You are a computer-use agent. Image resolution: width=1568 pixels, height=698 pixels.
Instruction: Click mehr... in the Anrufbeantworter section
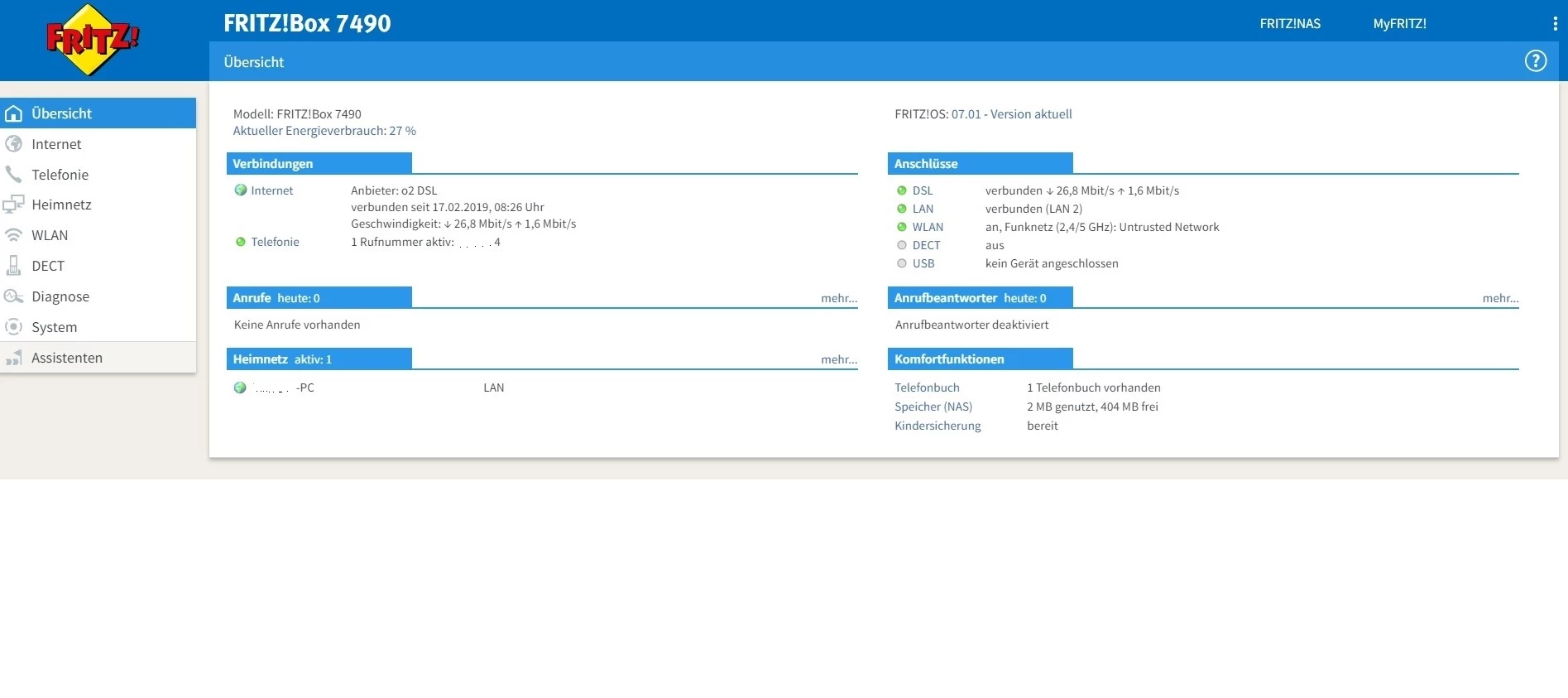click(1500, 298)
